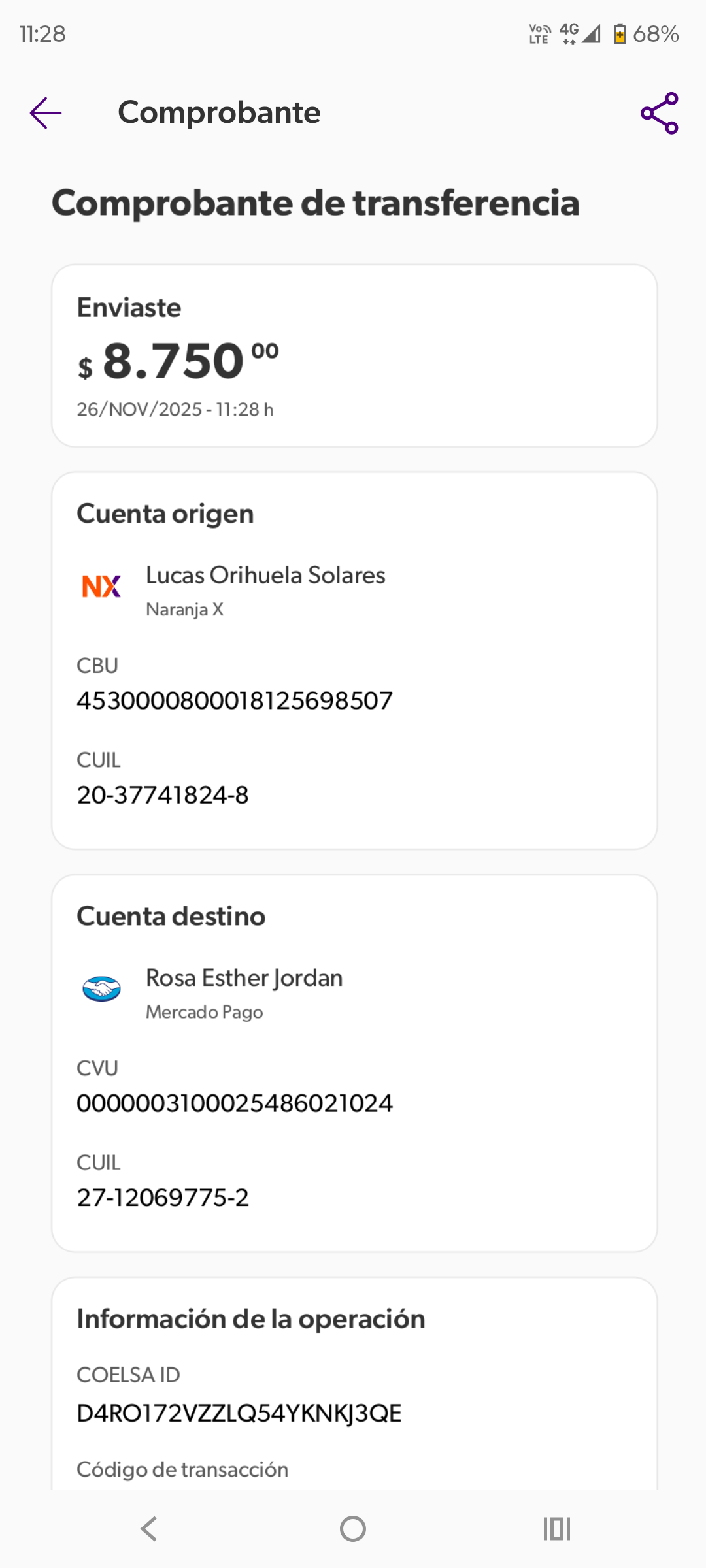
Task: Tap the origin CUIL 20-37741824-8
Action: click(x=163, y=795)
